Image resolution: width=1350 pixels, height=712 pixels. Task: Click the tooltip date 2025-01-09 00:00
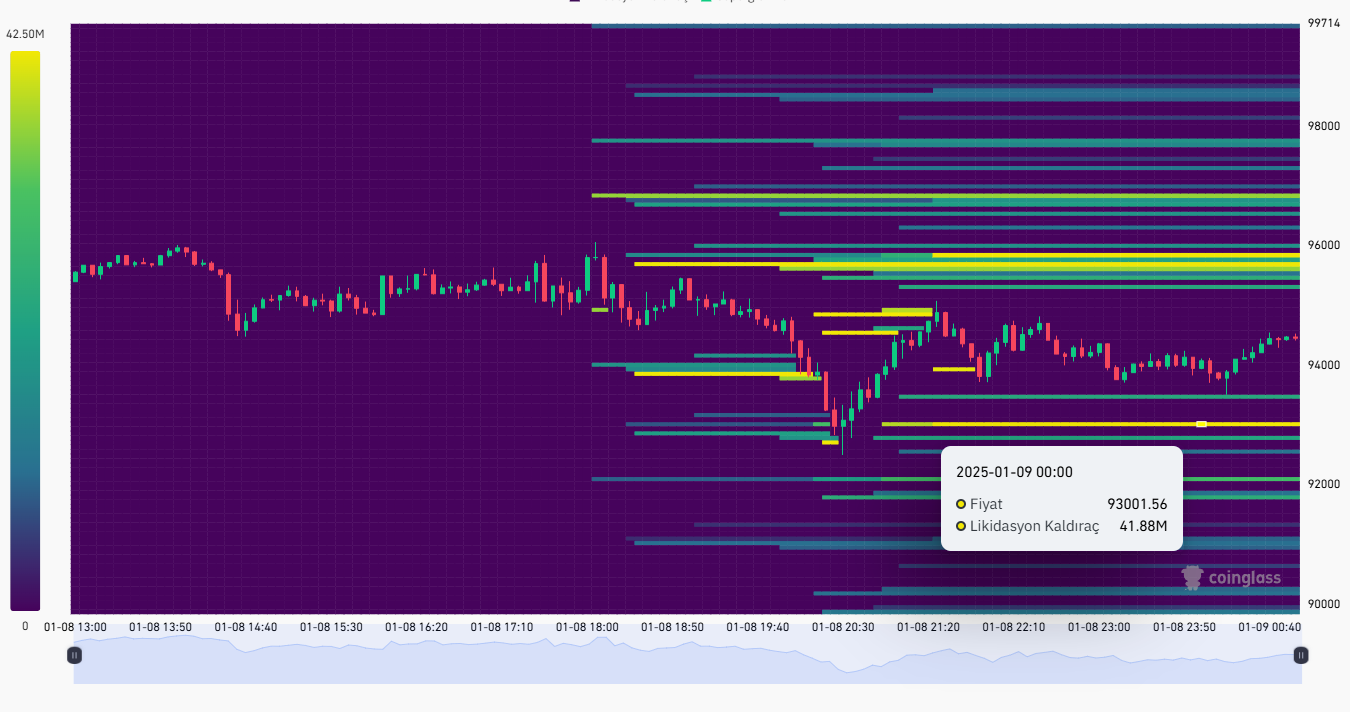[x=1014, y=472]
